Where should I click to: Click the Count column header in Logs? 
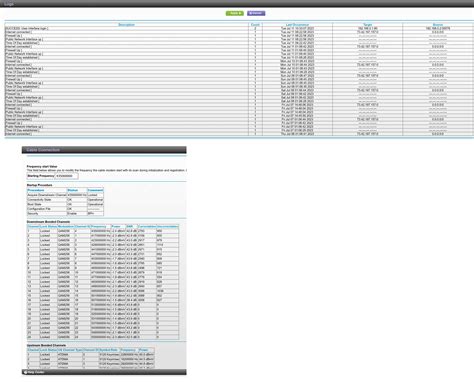(x=255, y=25)
